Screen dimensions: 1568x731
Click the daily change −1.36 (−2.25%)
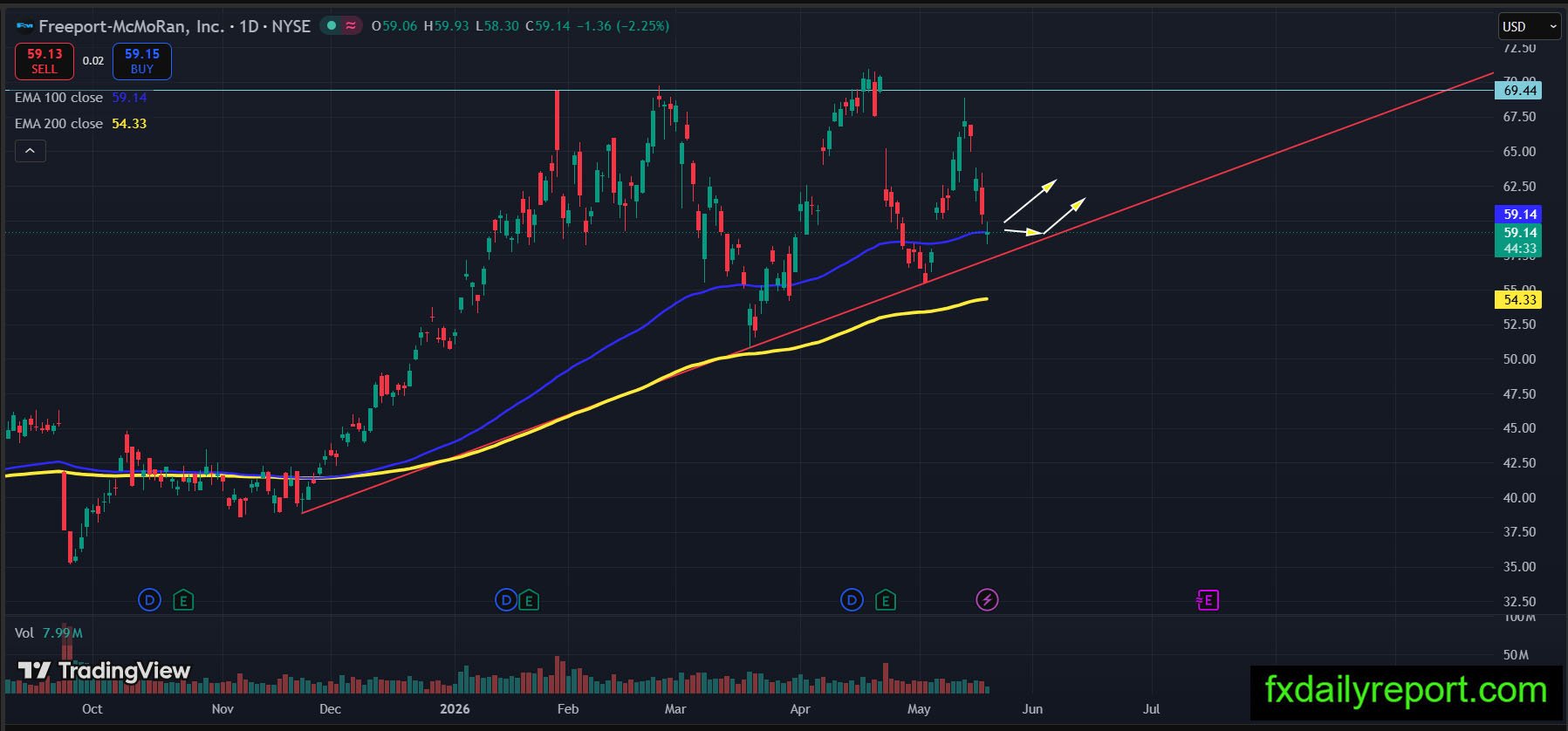tap(623, 26)
